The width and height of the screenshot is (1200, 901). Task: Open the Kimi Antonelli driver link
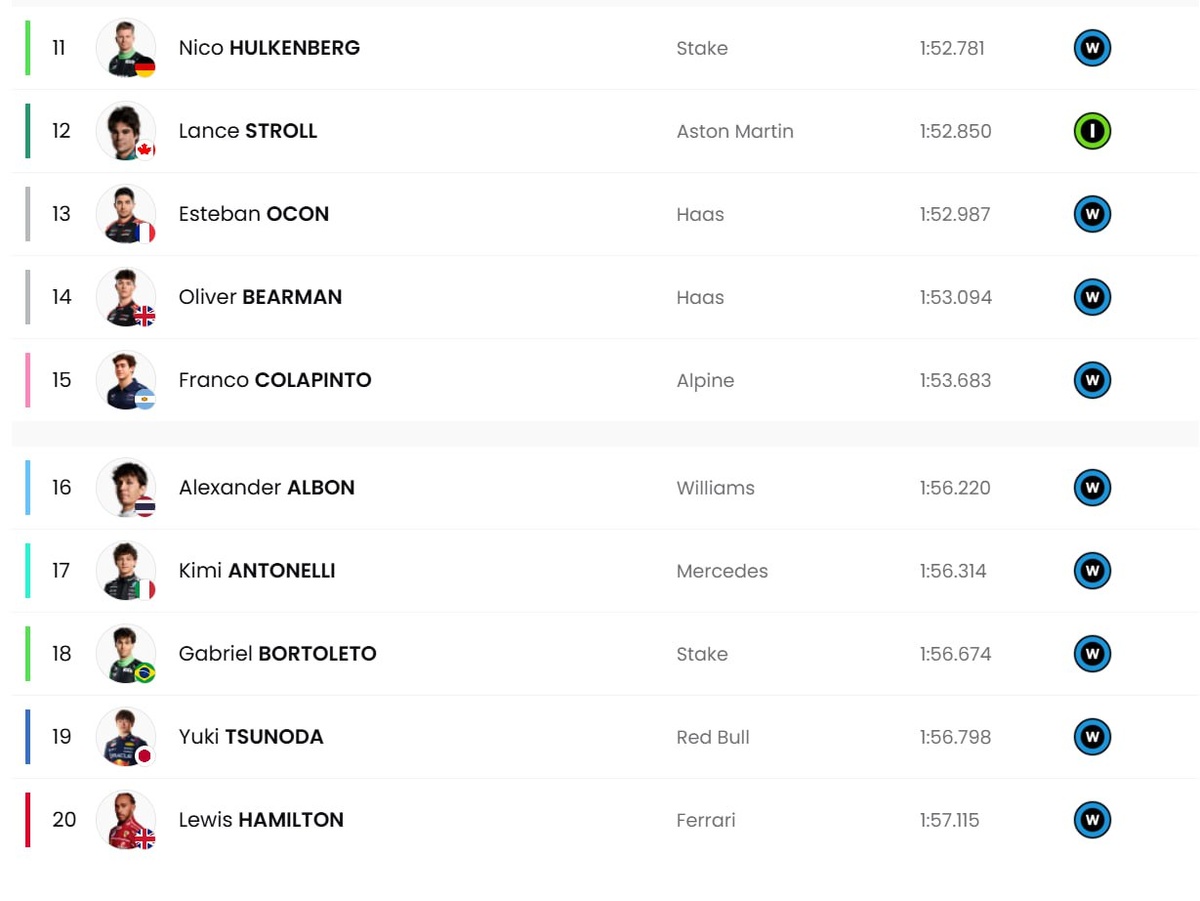click(257, 571)
